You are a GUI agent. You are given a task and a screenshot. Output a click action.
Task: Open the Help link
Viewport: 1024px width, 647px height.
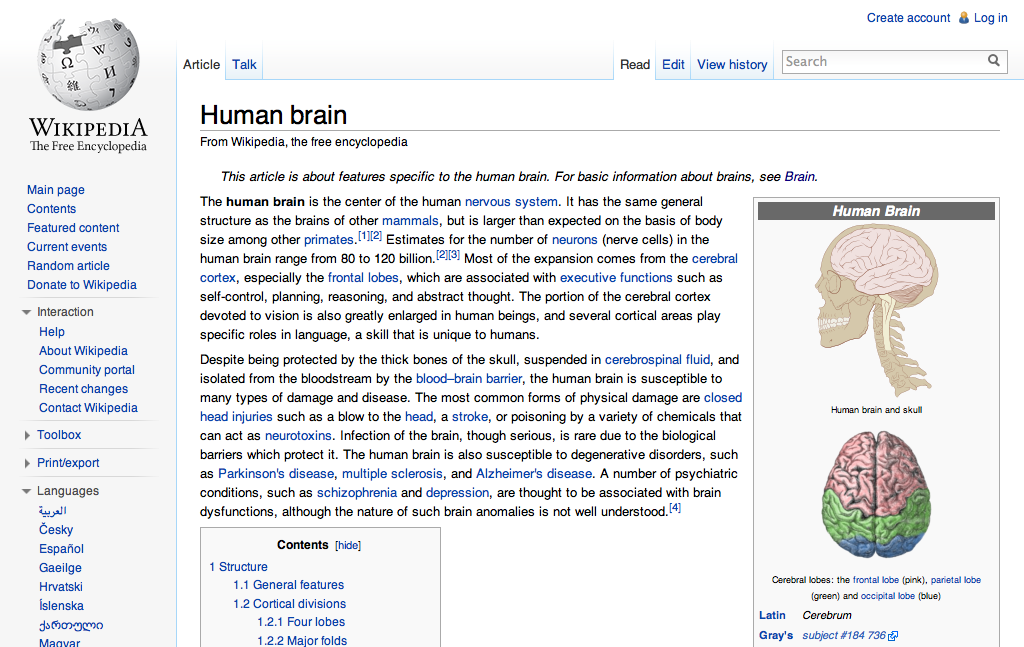coord(52,332)
